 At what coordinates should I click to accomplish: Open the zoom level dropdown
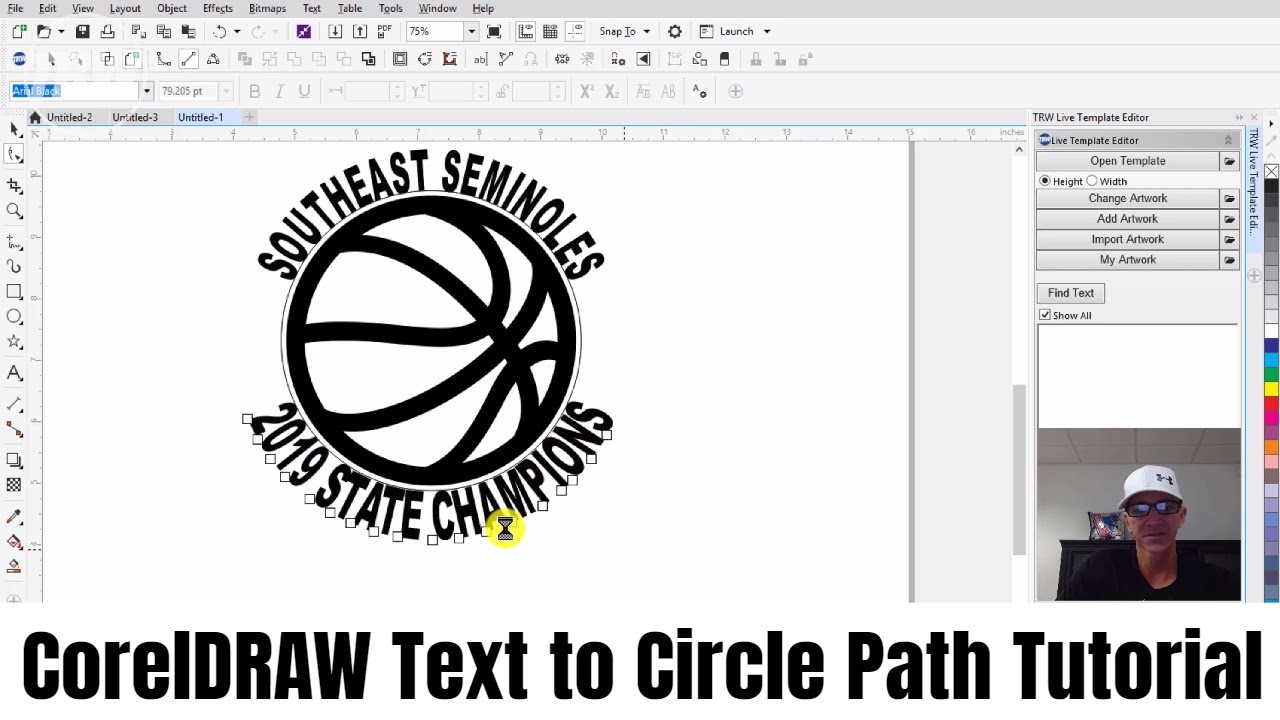coord(471,32)
